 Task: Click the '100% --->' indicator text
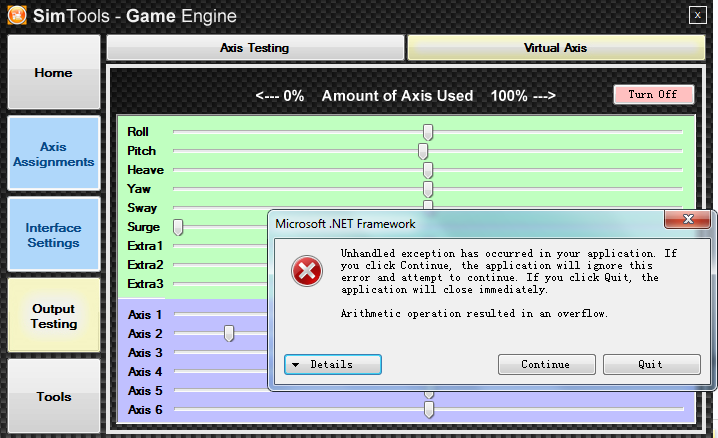coord(523,96)
